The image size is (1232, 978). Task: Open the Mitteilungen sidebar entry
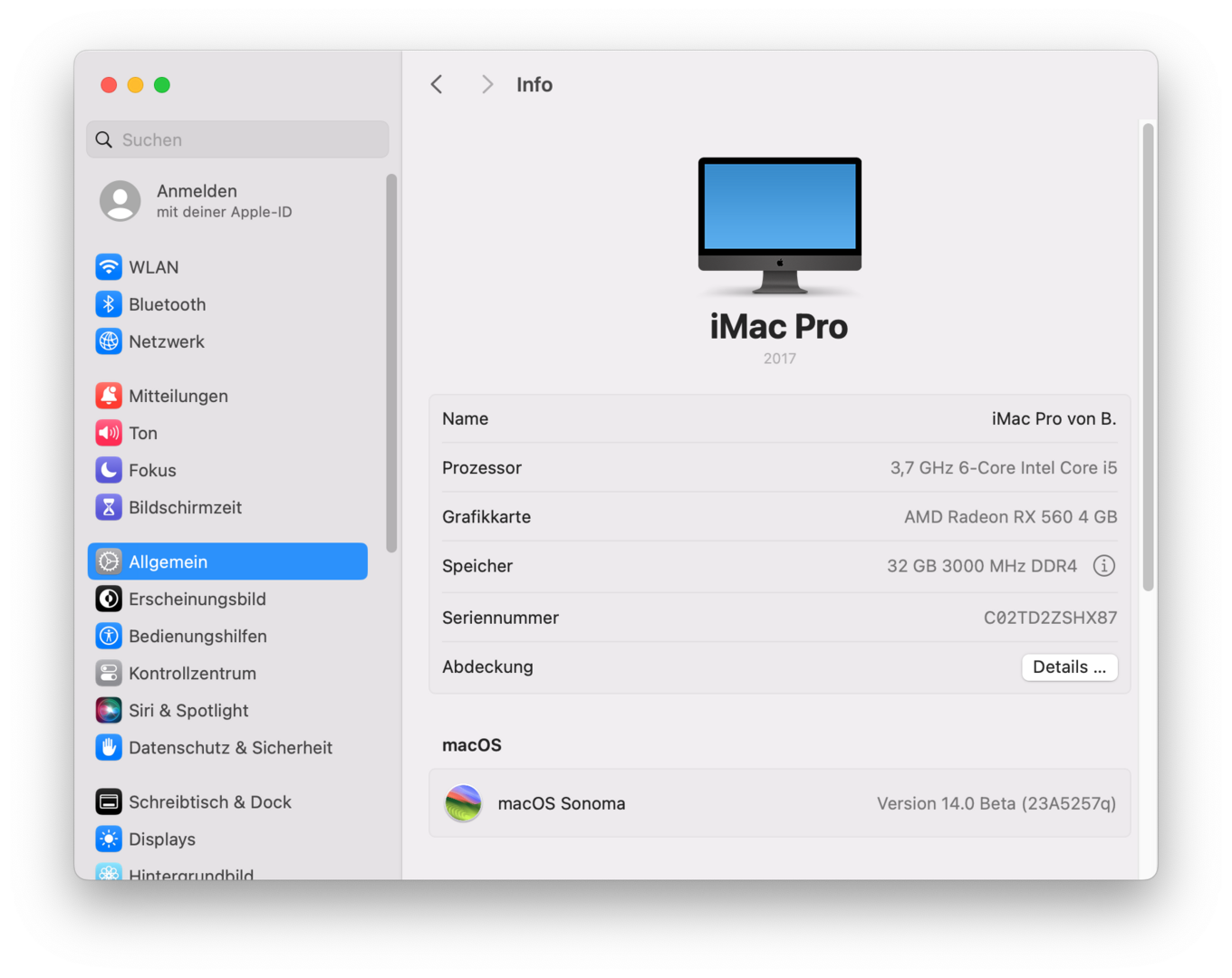point(227,396)
